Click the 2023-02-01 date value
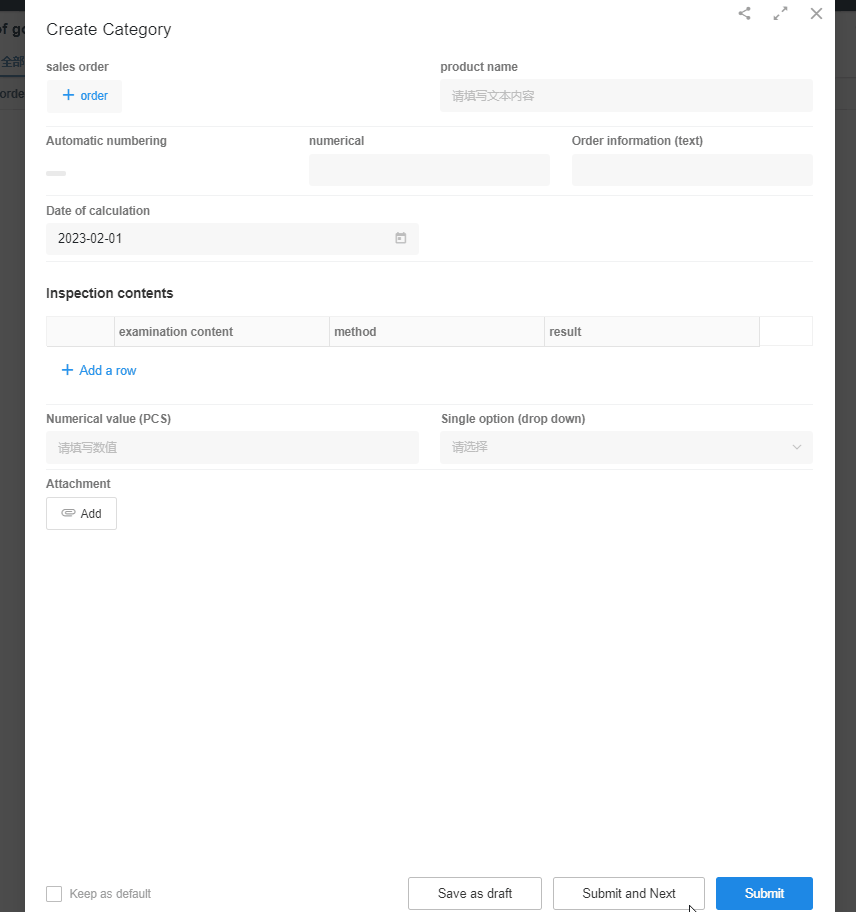 coord(90,239)
